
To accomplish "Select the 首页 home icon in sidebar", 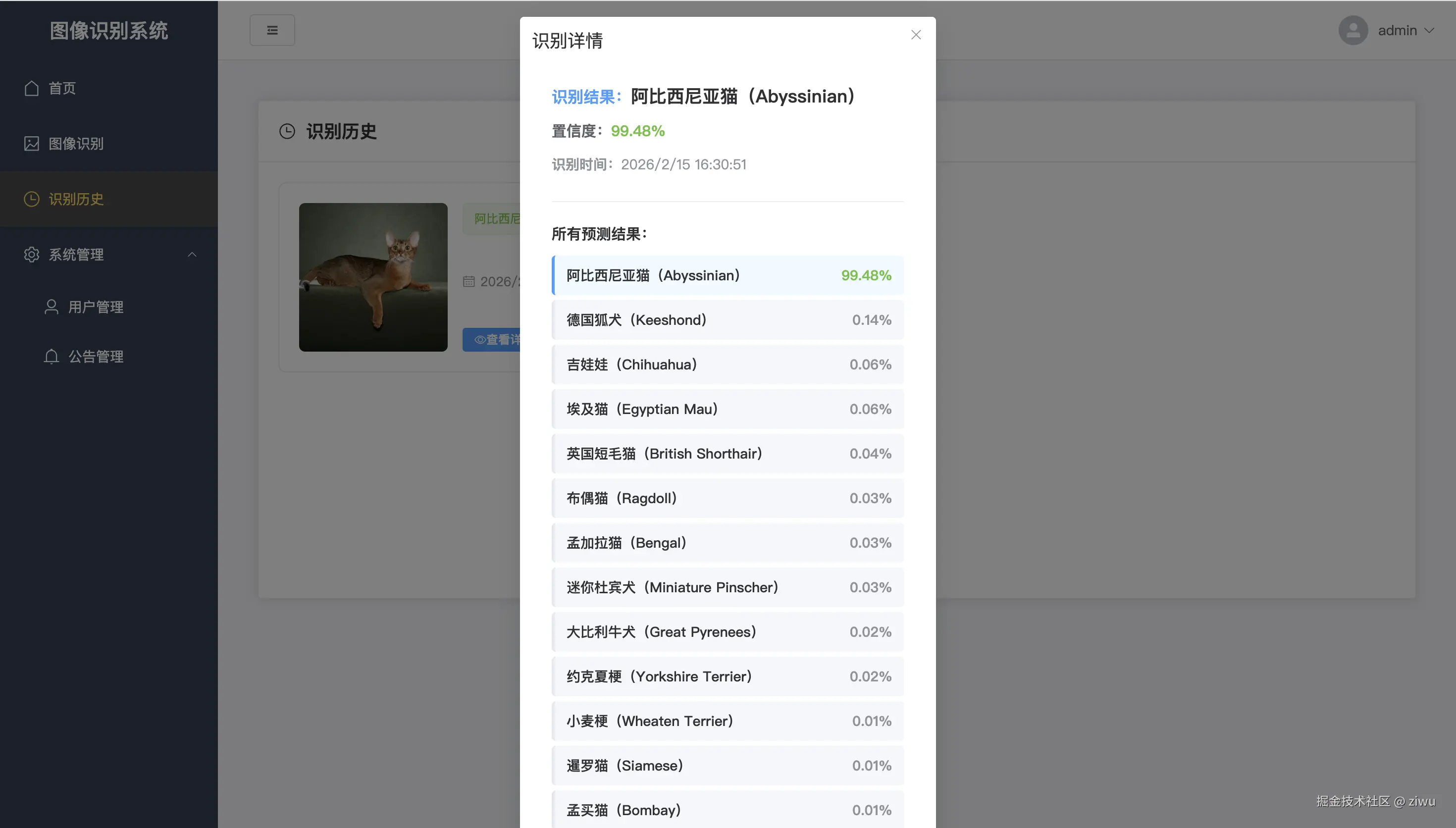I will (31, 88).
